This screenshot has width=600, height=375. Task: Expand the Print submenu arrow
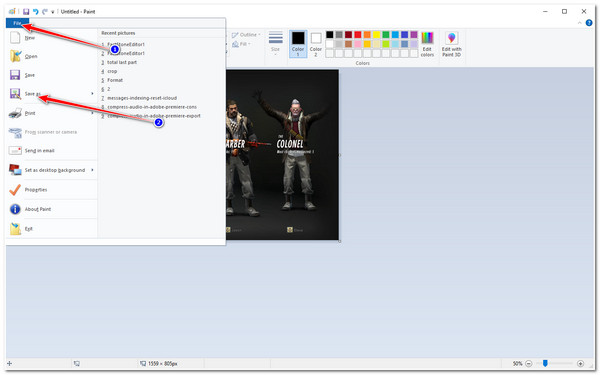(92, 113)
